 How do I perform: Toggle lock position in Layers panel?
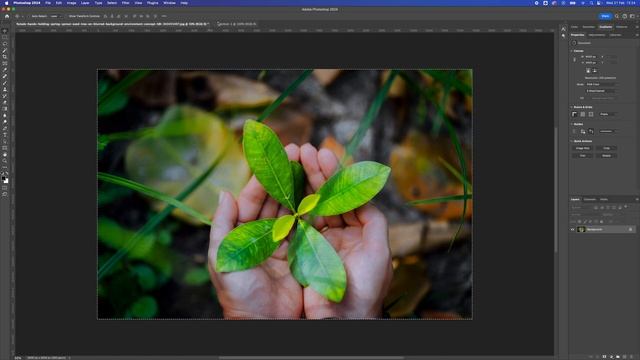pyautogui.click(x=590, y=221)
